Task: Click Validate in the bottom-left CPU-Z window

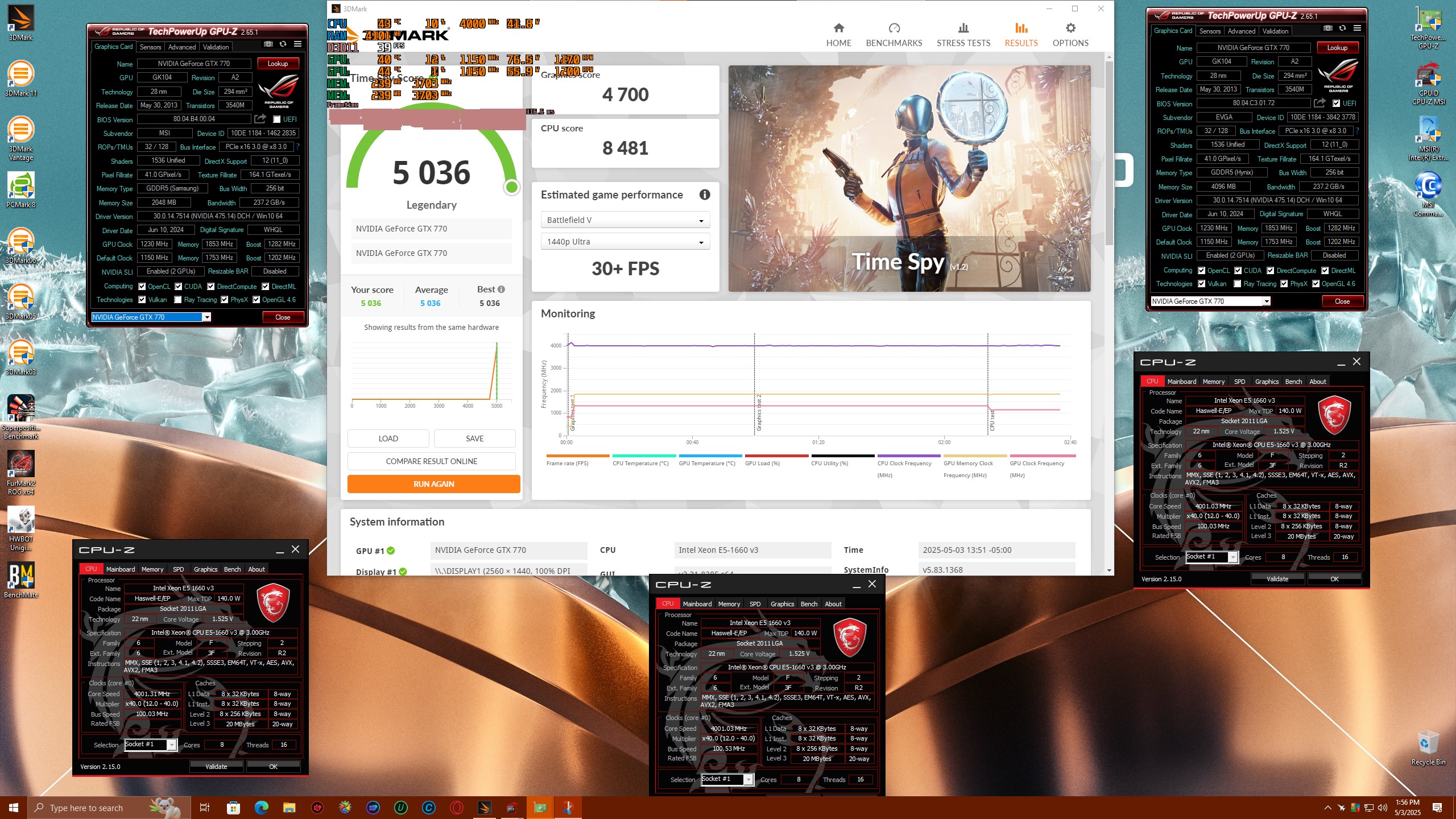Action: pyautogui.click(x=216, y=767)
